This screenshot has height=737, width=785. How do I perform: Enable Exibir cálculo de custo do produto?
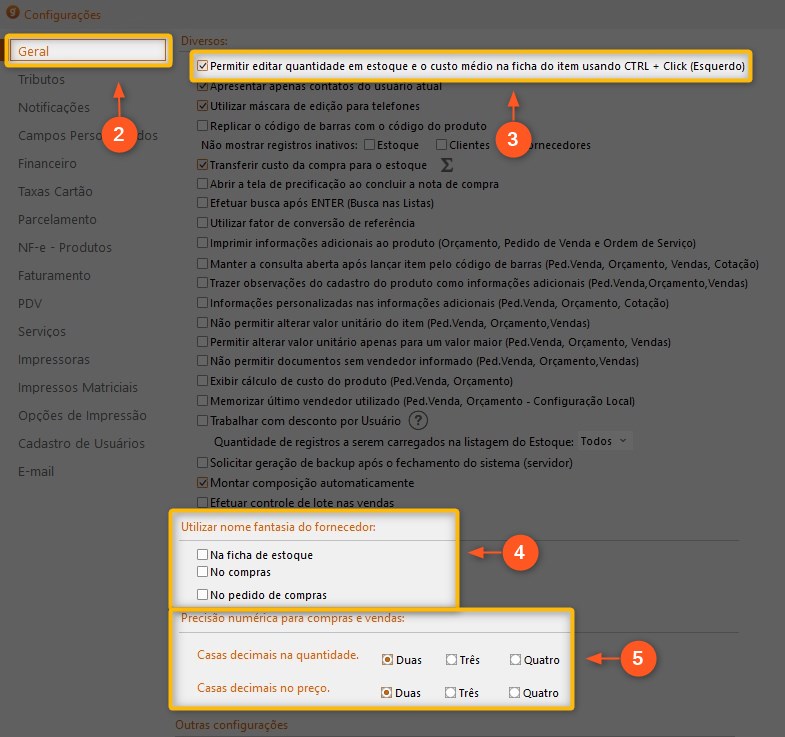(203, 381)
